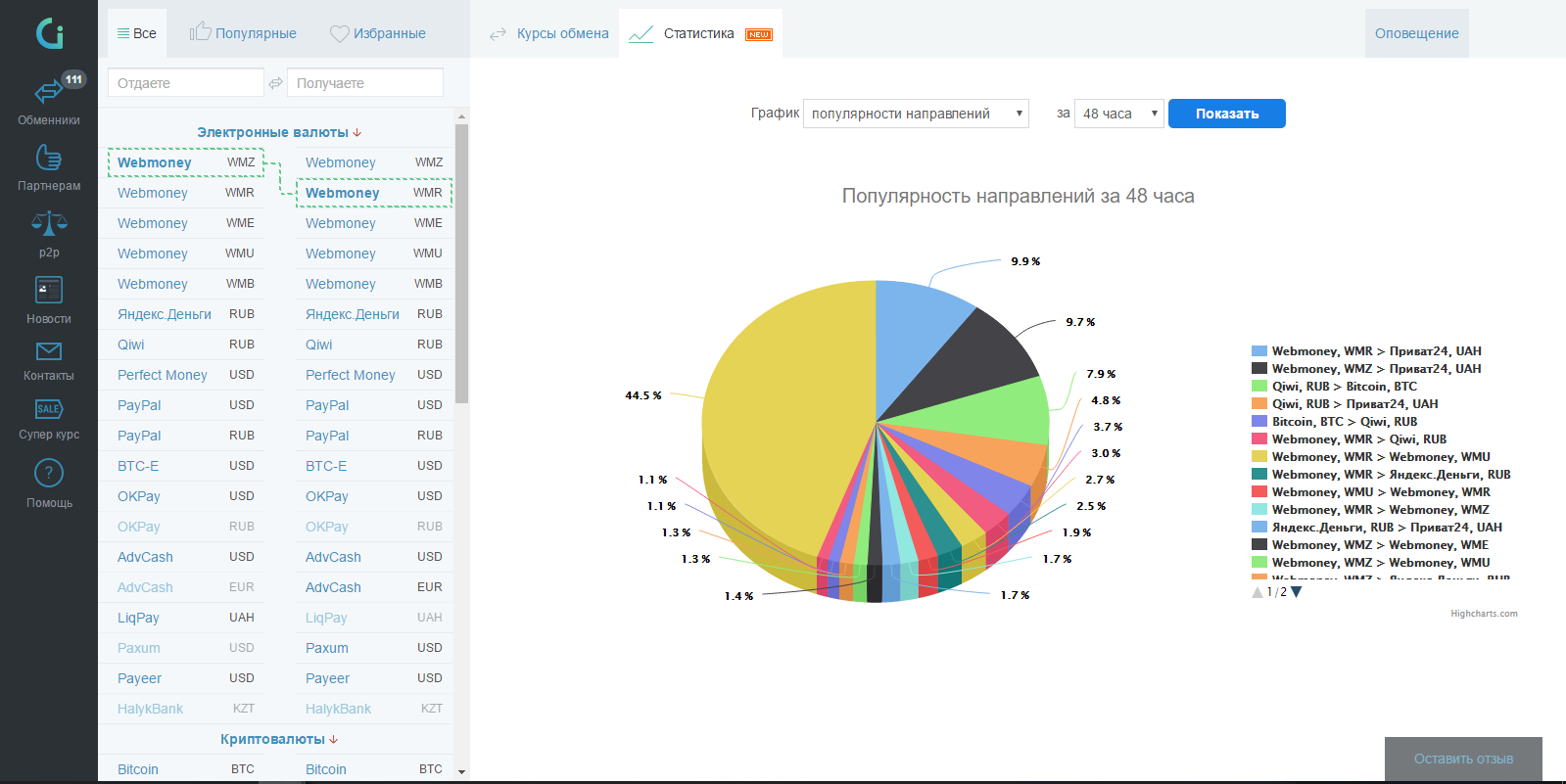Click the currency list scrollbar down arrow

point(461,772)
